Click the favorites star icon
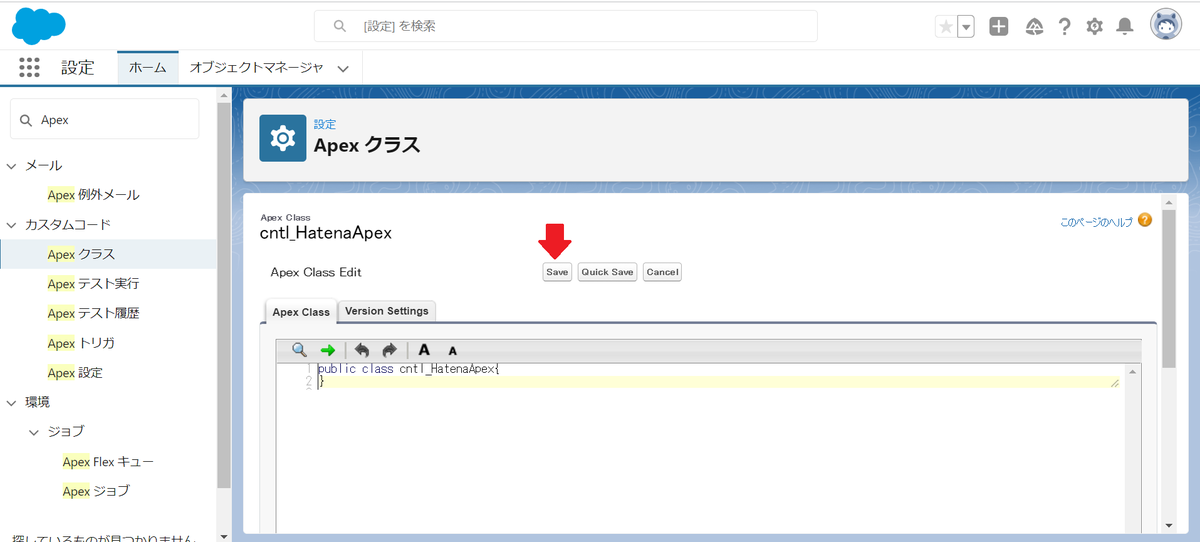Screen dimensions: 1200x542 point(945,27)
